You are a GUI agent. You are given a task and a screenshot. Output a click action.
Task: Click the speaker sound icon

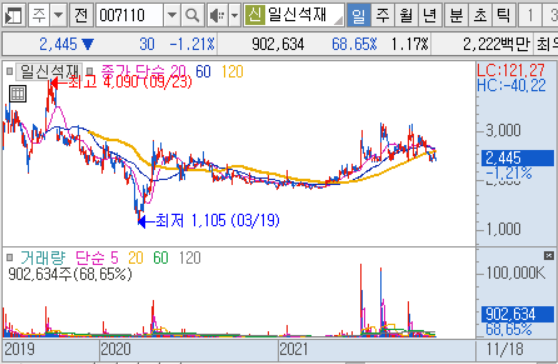[x=217, y=15]
